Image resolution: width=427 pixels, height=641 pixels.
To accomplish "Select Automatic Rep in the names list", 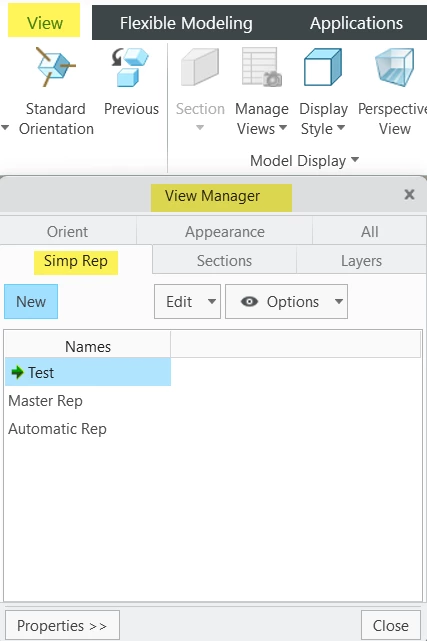I will (57, 429).
